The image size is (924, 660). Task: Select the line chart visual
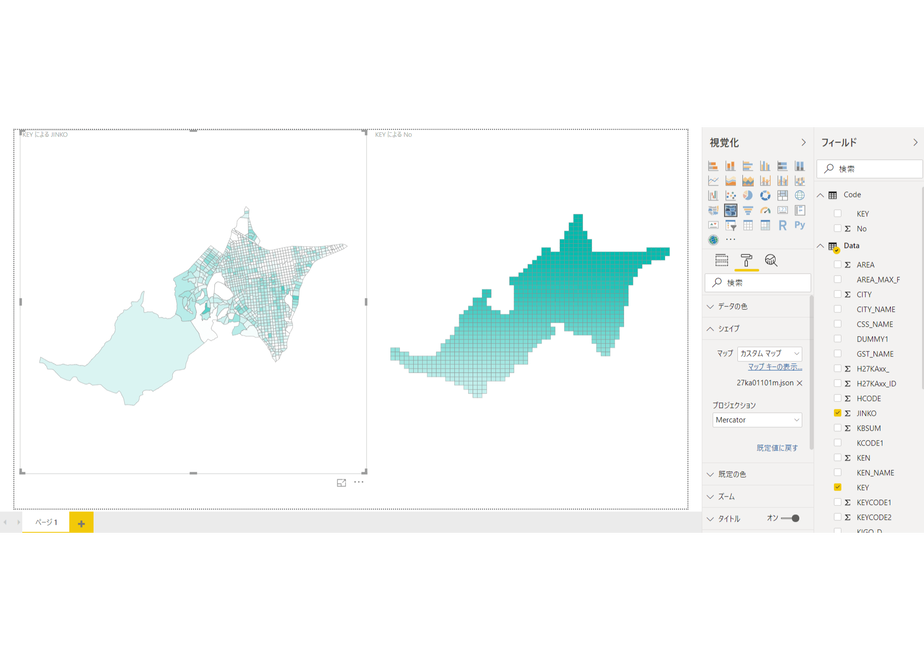pyautogui.click(x=713, y=180)
